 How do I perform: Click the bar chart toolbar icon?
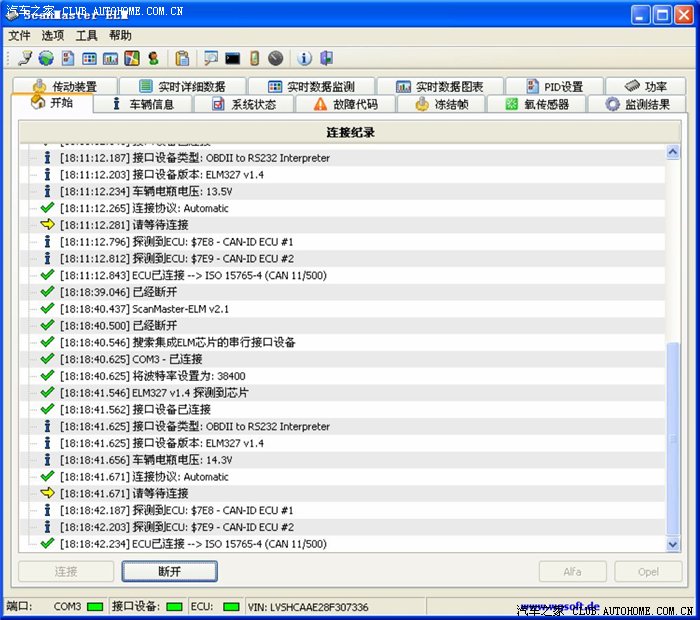click(110, 58)
